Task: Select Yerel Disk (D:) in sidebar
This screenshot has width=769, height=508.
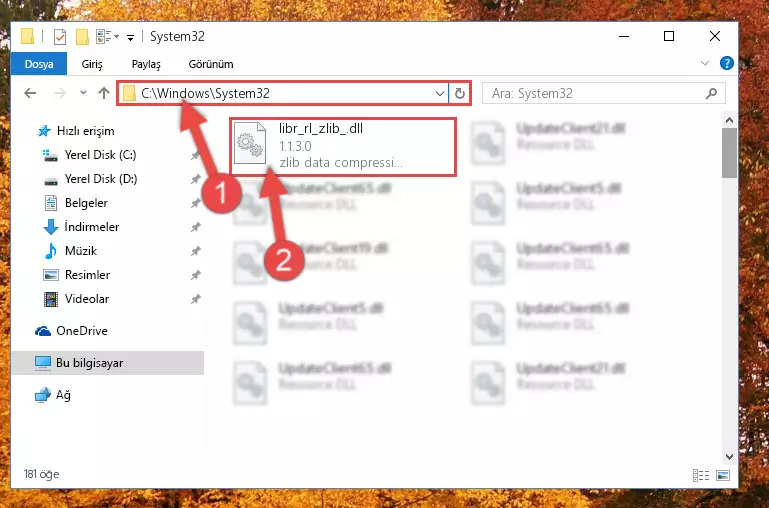Action: [x=101, y=179]
